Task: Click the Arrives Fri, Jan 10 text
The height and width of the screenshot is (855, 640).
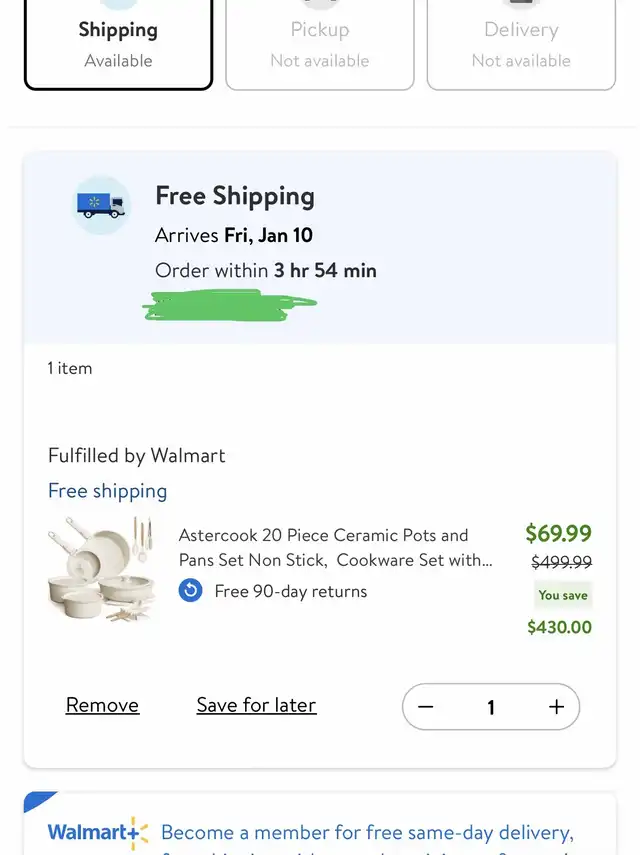Action: pos(234,235)
